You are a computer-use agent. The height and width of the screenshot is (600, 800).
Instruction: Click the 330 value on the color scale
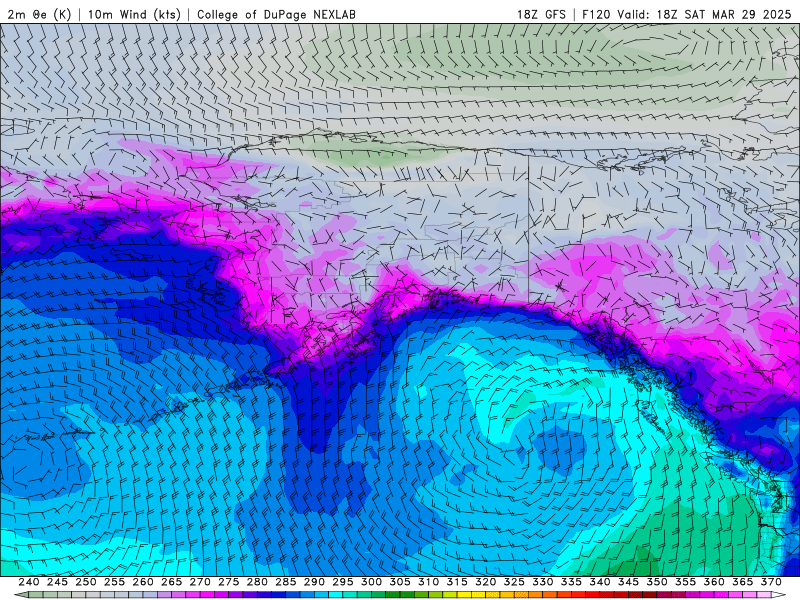(x=543, y=582)
